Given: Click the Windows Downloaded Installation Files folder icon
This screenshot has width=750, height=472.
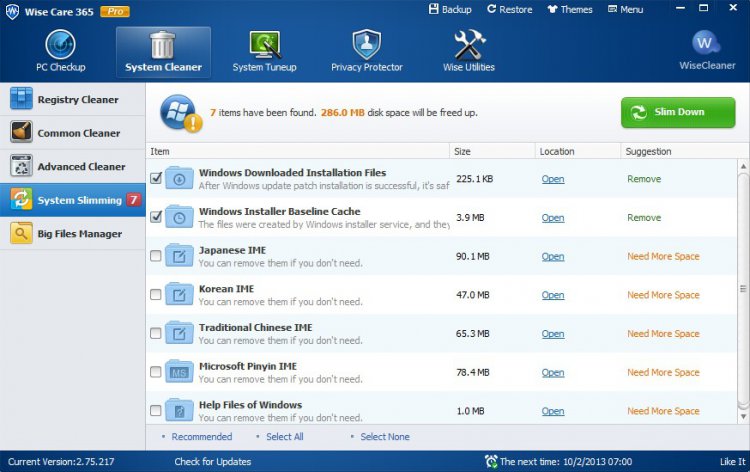Looking at the screenshot, I should click(x=179, y=178).
